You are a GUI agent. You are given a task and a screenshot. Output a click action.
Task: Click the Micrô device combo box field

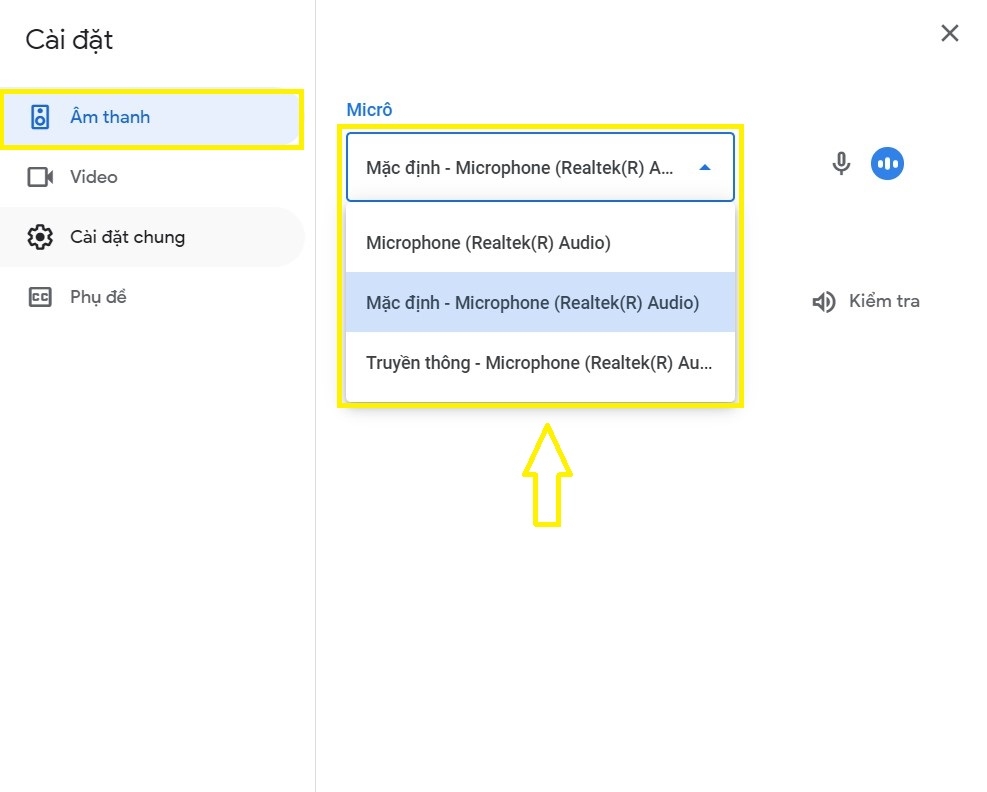(x=540, y=167)
